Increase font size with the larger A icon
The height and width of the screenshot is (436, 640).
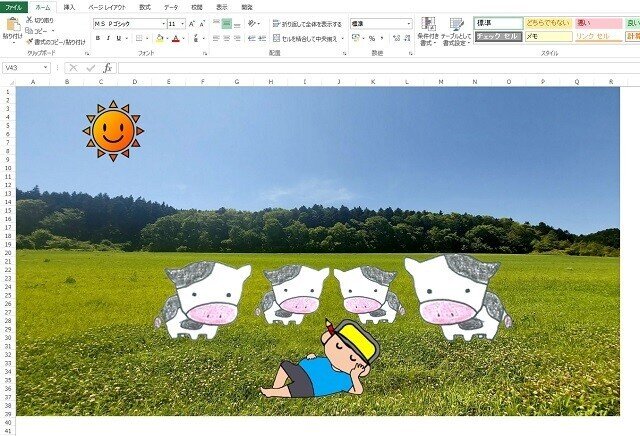pyautogui.click(x=192, y=24)
